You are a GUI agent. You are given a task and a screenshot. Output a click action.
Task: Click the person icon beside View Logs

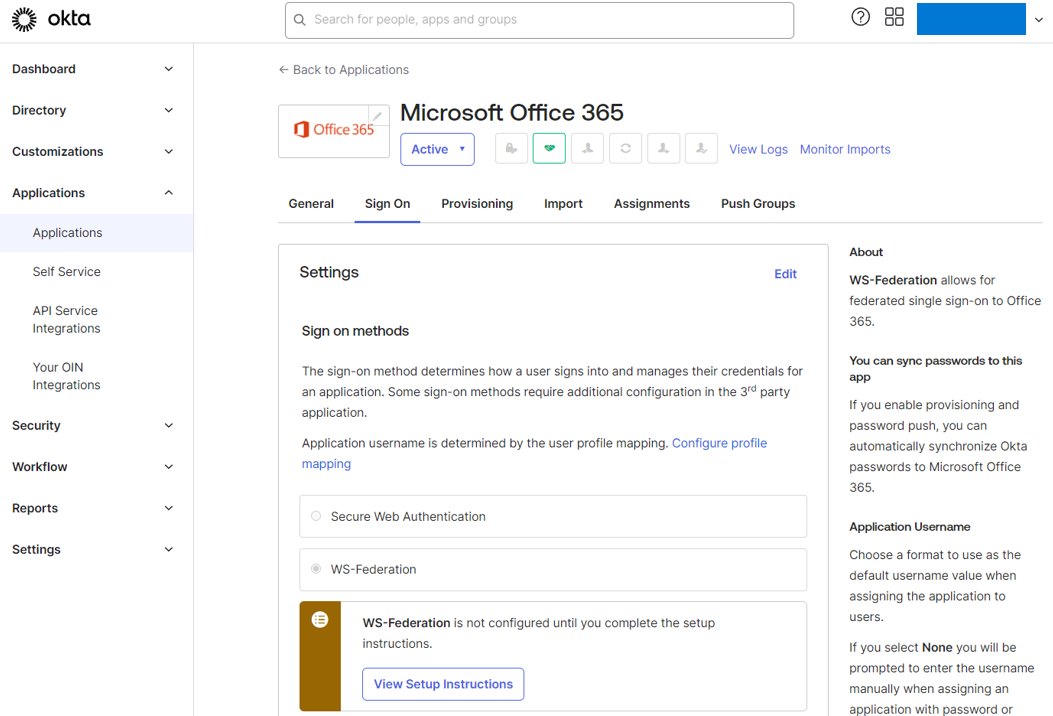tap(702, 148)
